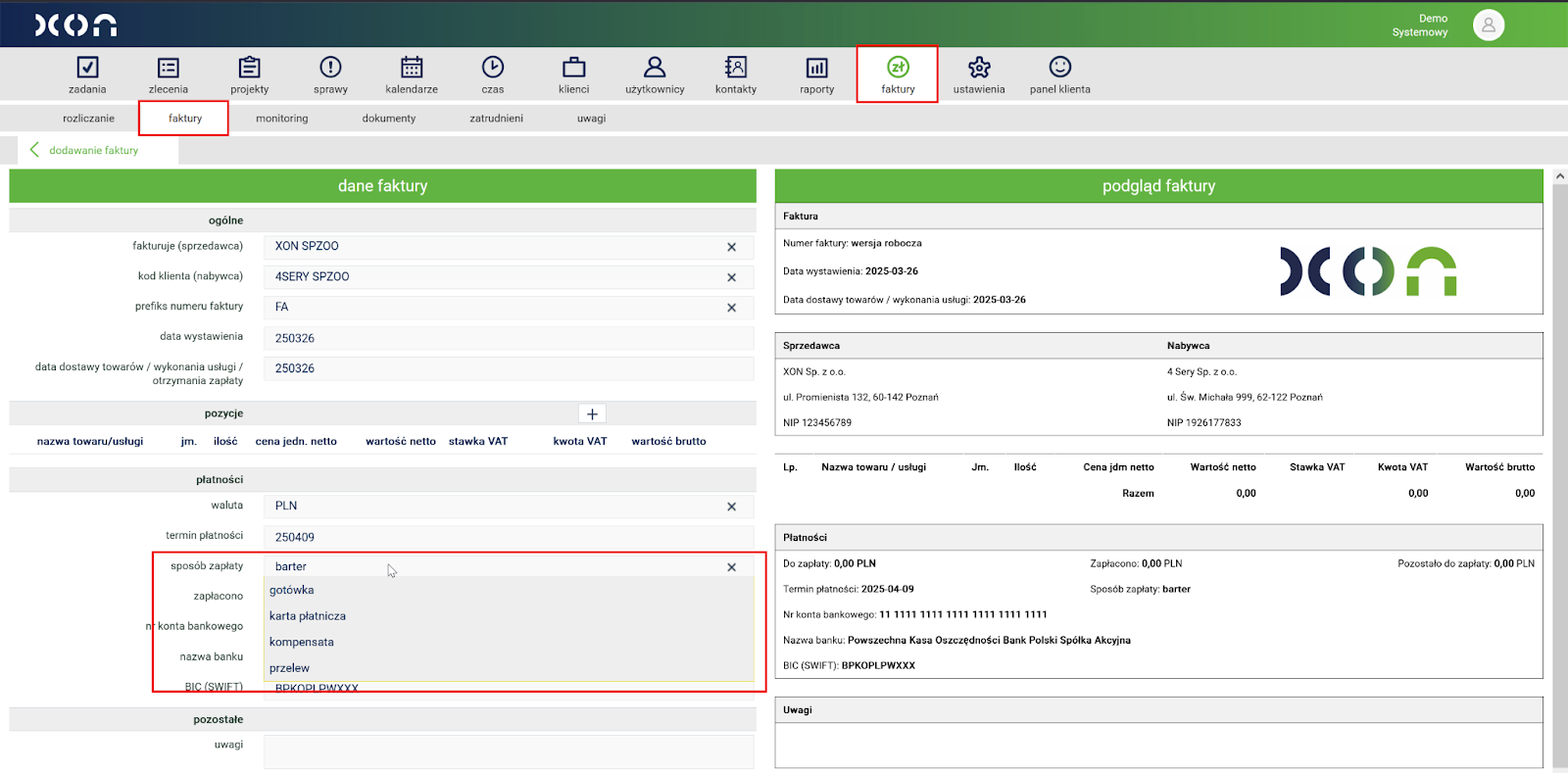Switch to the rozliczanie tab
The image size is (1568, 773).
(88, 119)
